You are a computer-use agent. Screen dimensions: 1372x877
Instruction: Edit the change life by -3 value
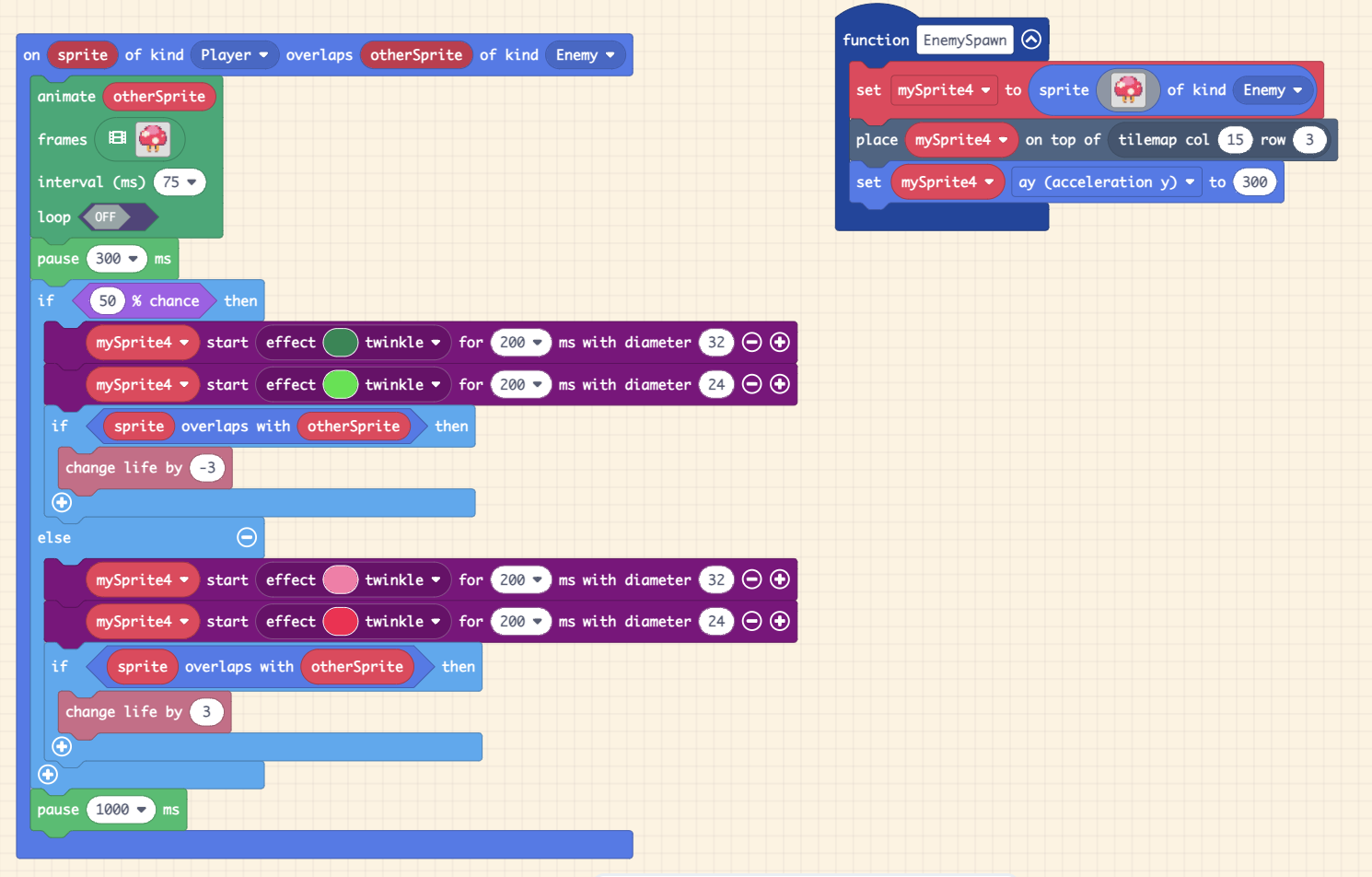(207, 468)
